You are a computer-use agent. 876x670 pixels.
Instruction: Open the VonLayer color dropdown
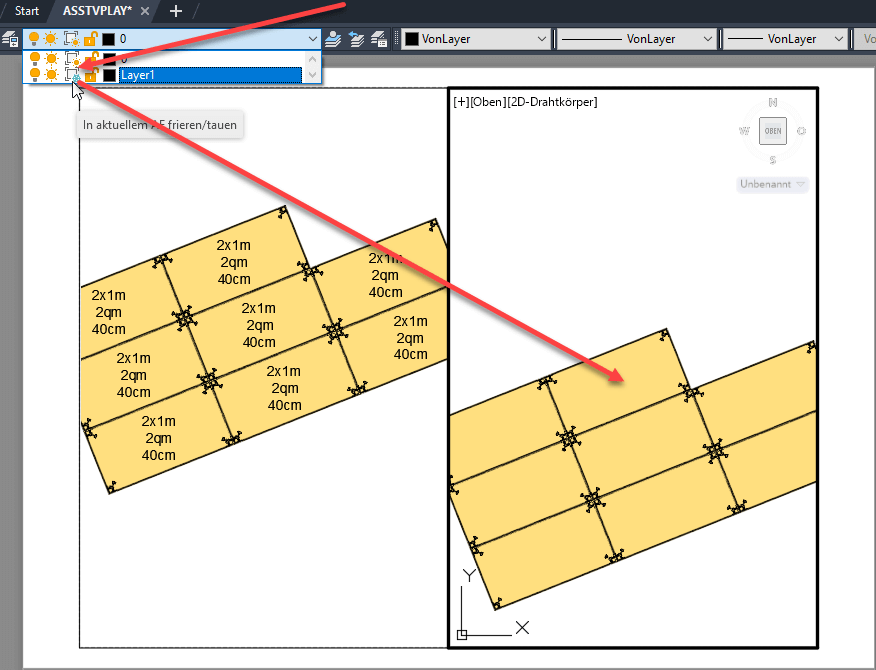477,39
